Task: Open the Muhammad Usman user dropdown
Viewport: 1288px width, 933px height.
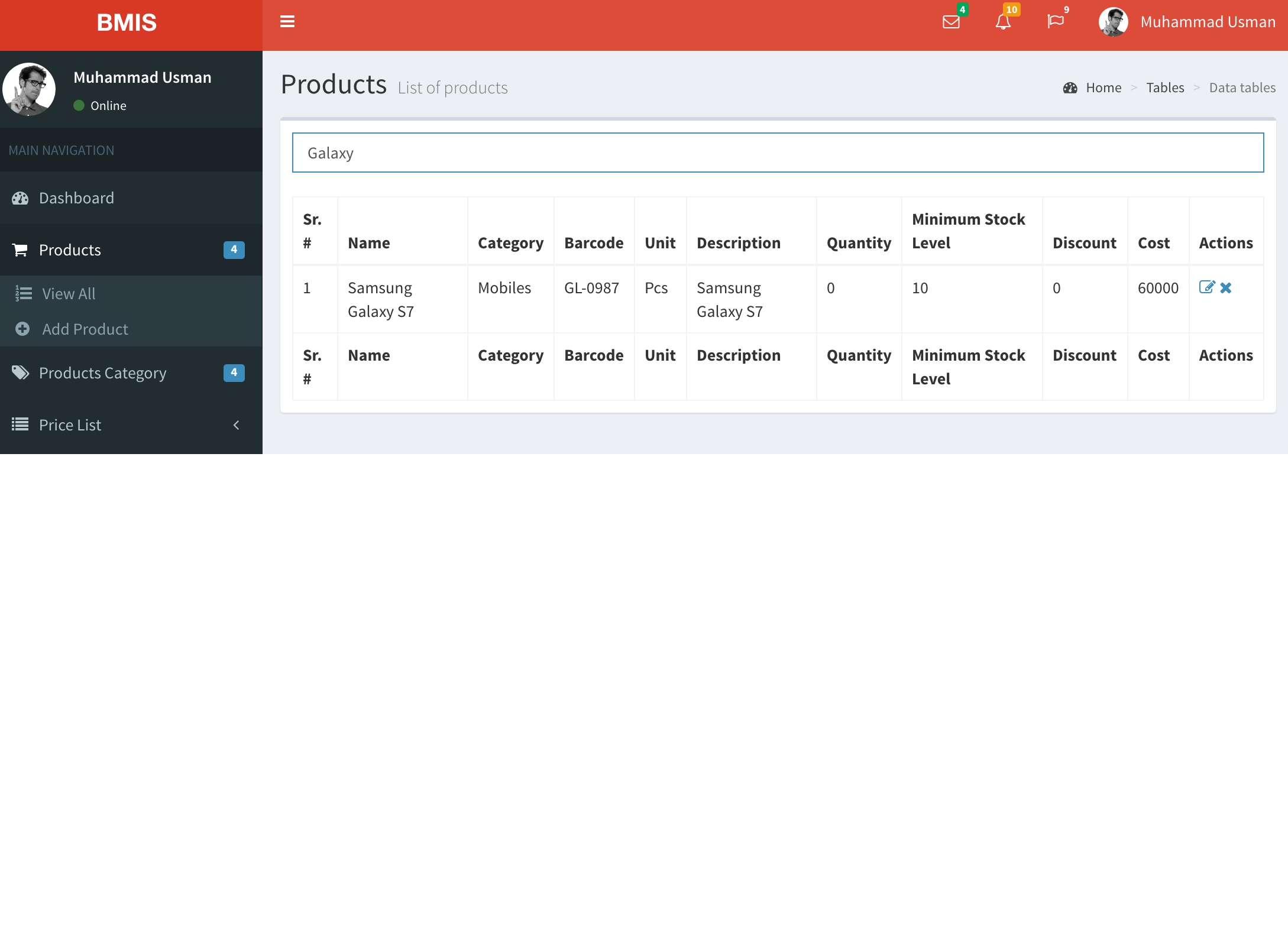Action: point(1187,22)
